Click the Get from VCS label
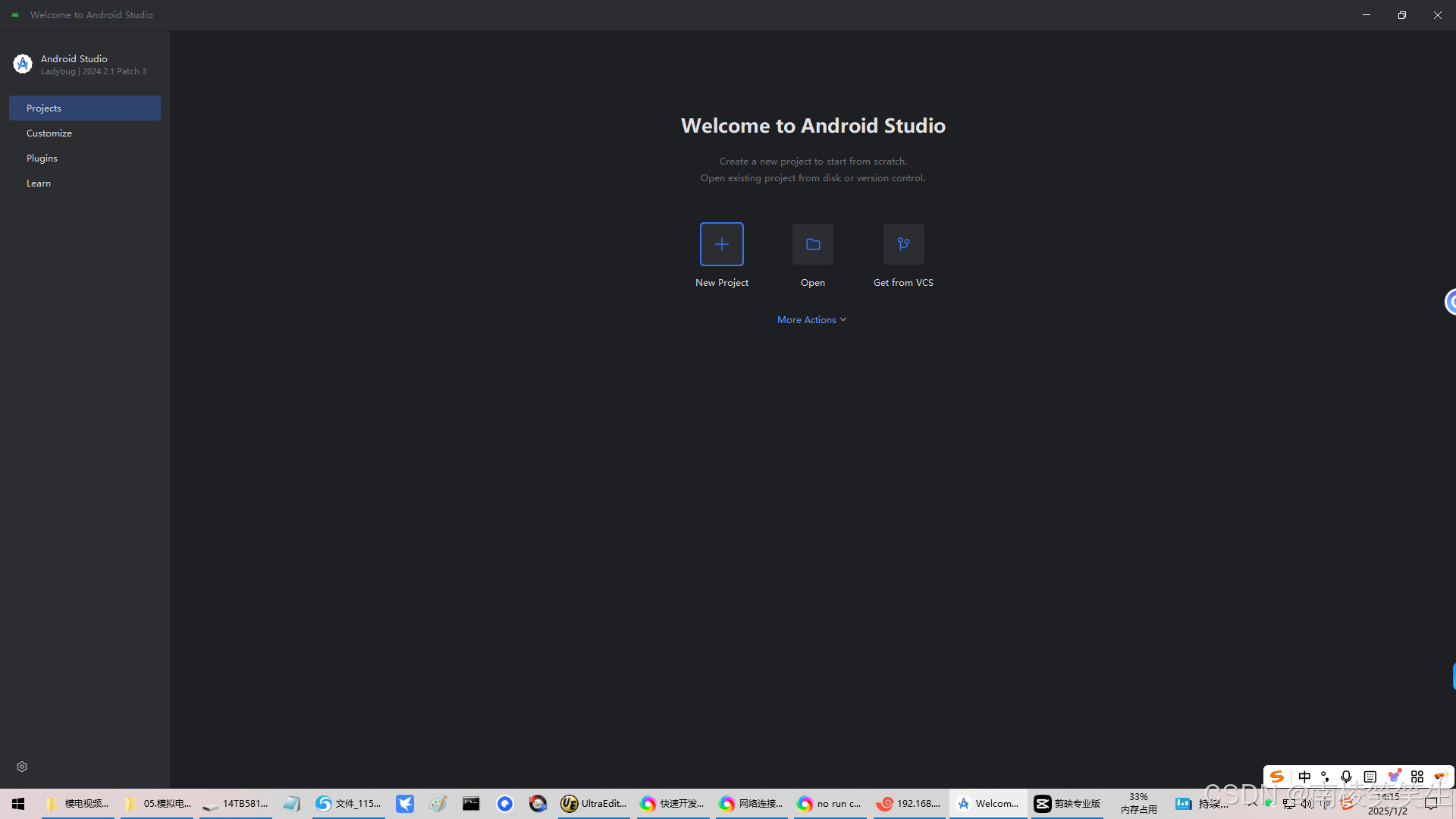 point(903,283)
